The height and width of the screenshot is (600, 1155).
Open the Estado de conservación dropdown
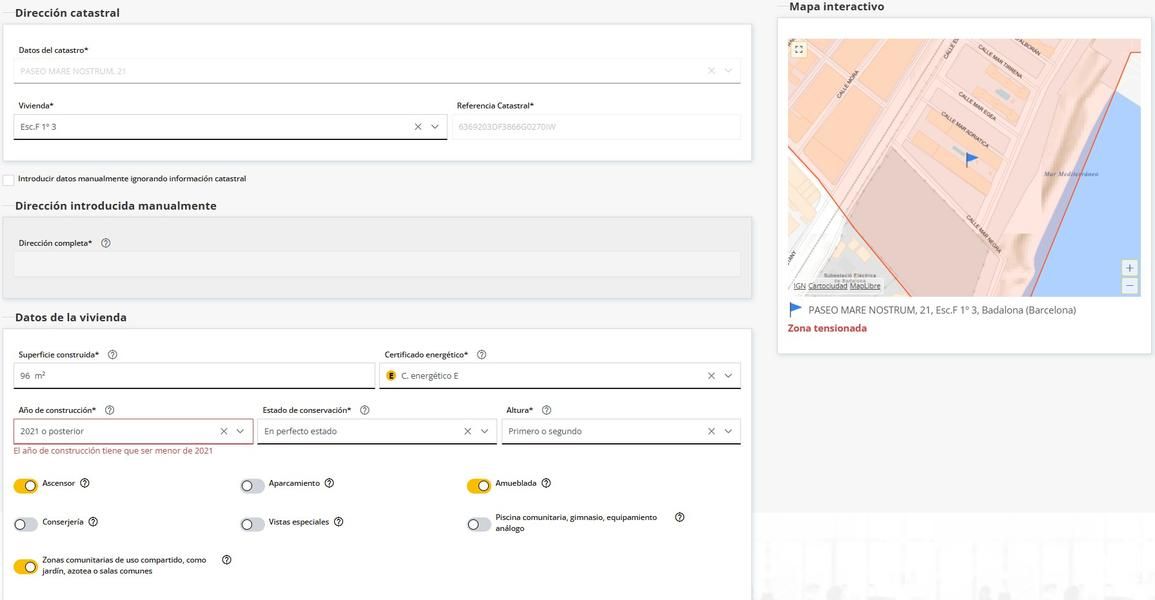(x=484, y=431)
